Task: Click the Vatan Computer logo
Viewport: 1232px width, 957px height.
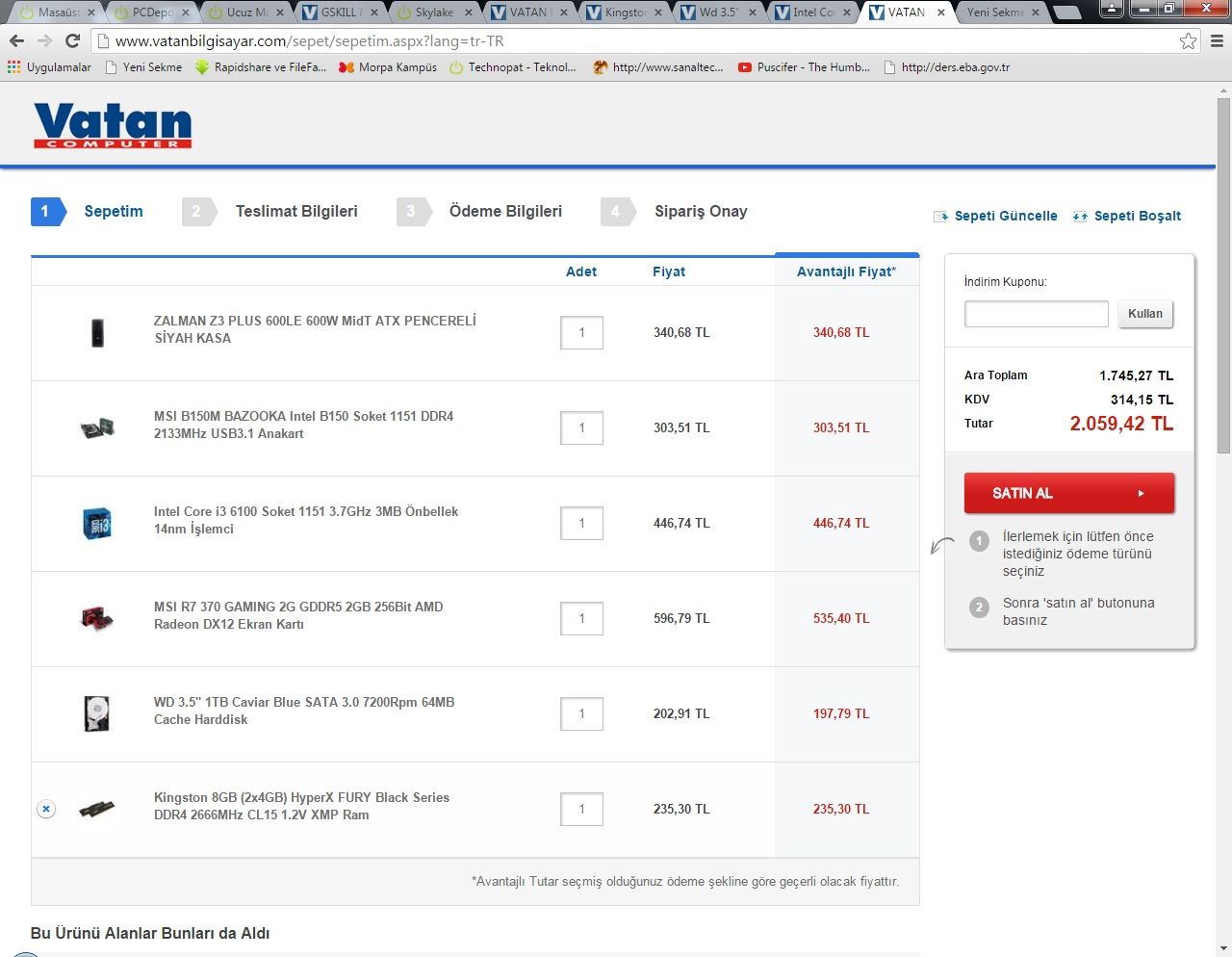Action: point(113,125)
